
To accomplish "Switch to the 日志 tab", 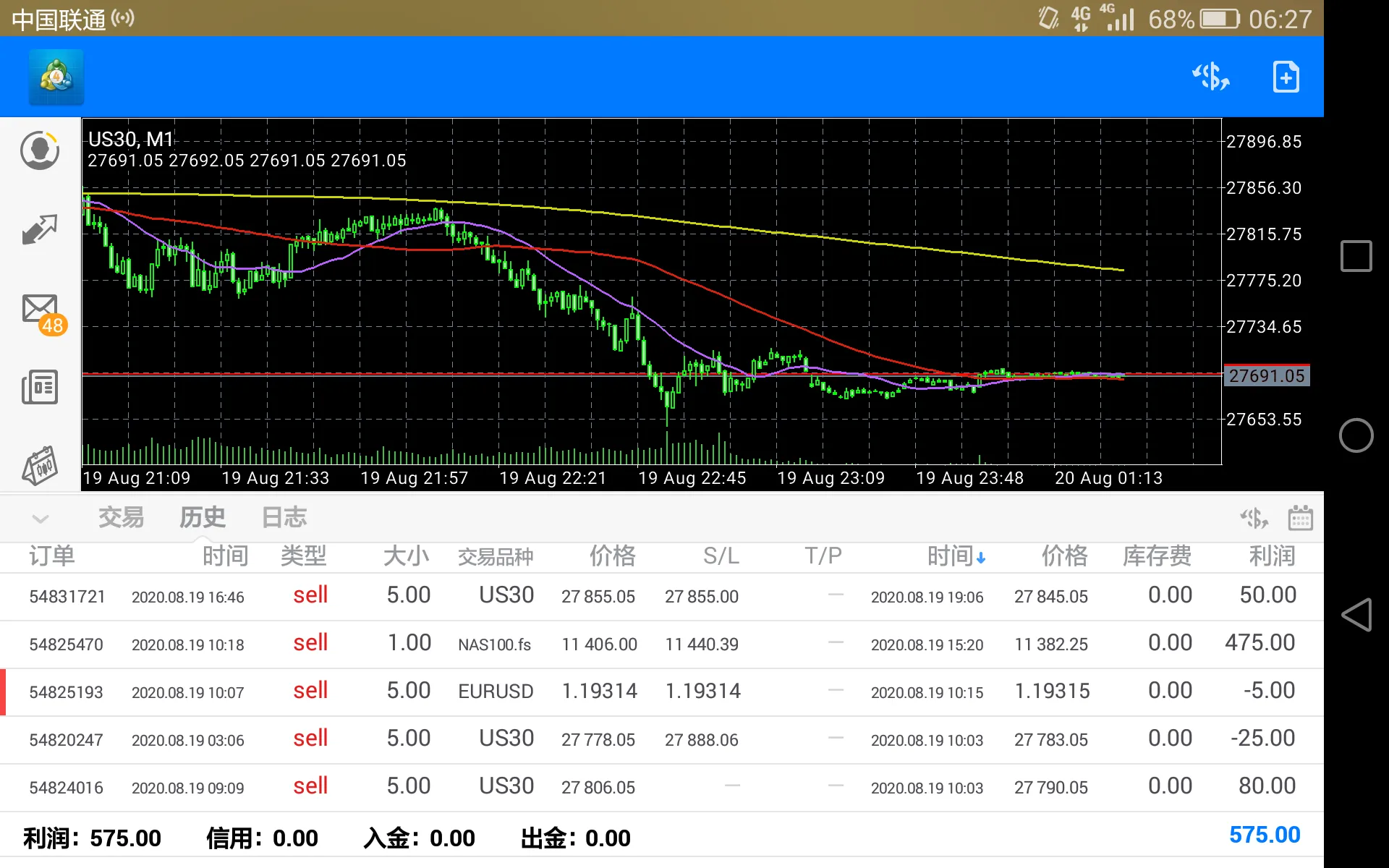I will (x=284, y=517).
